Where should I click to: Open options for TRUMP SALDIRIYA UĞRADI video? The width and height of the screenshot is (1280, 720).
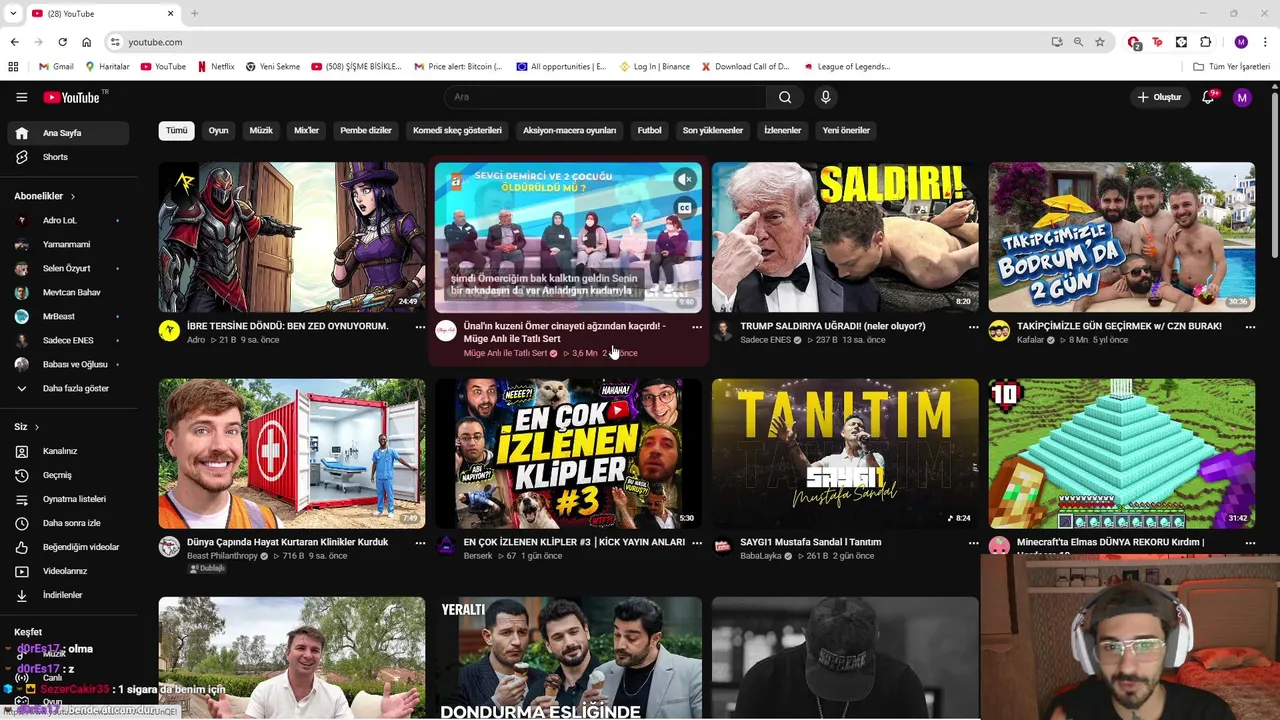point(973,327)
